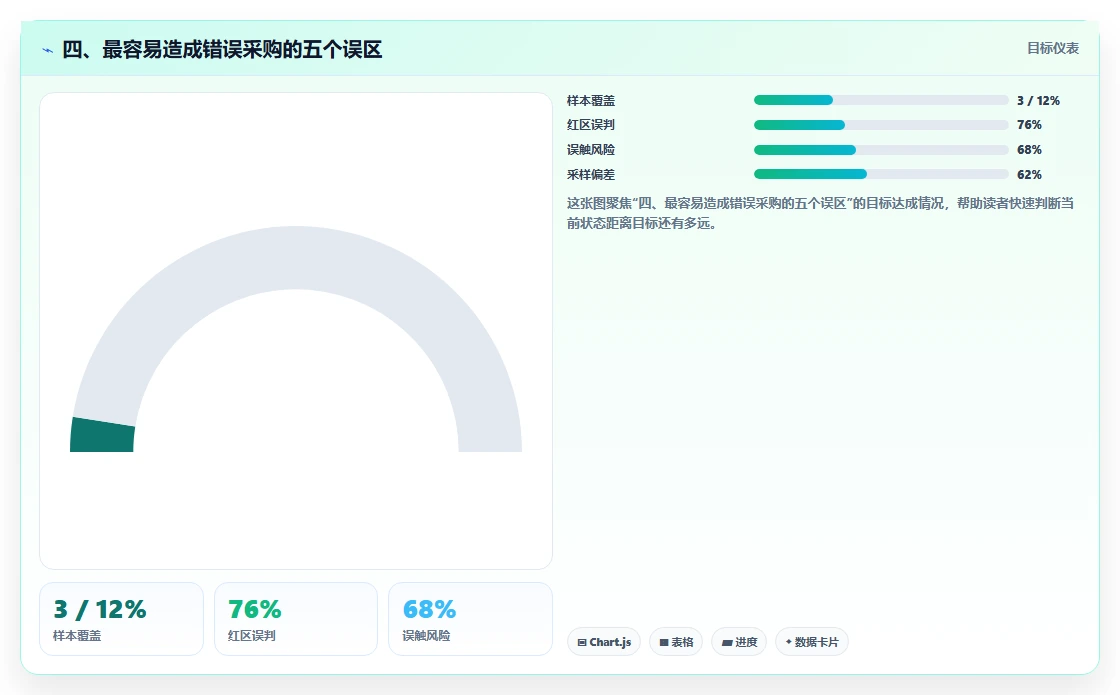
Task: Click the 误触风险 progress bar
Action: pos(881,150)
